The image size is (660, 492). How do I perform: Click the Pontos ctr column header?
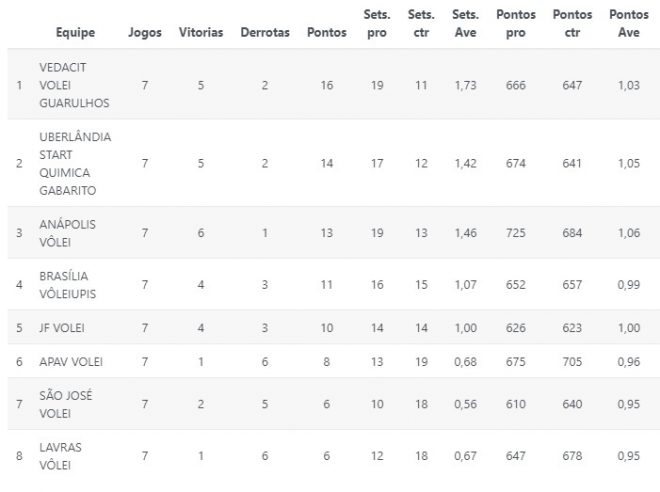pyautogui.click(x=572, y=24)
